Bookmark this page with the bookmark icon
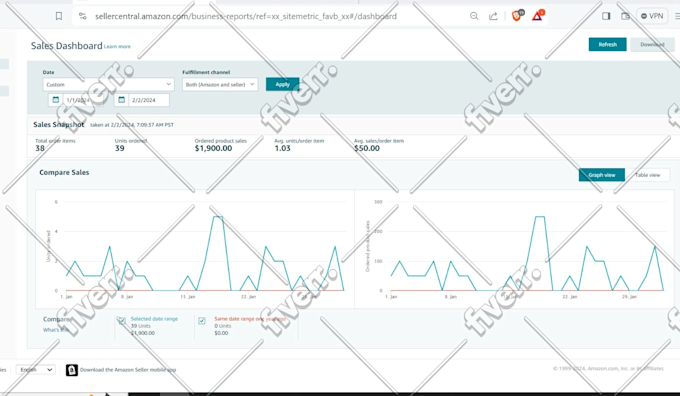 coord(59,16)
